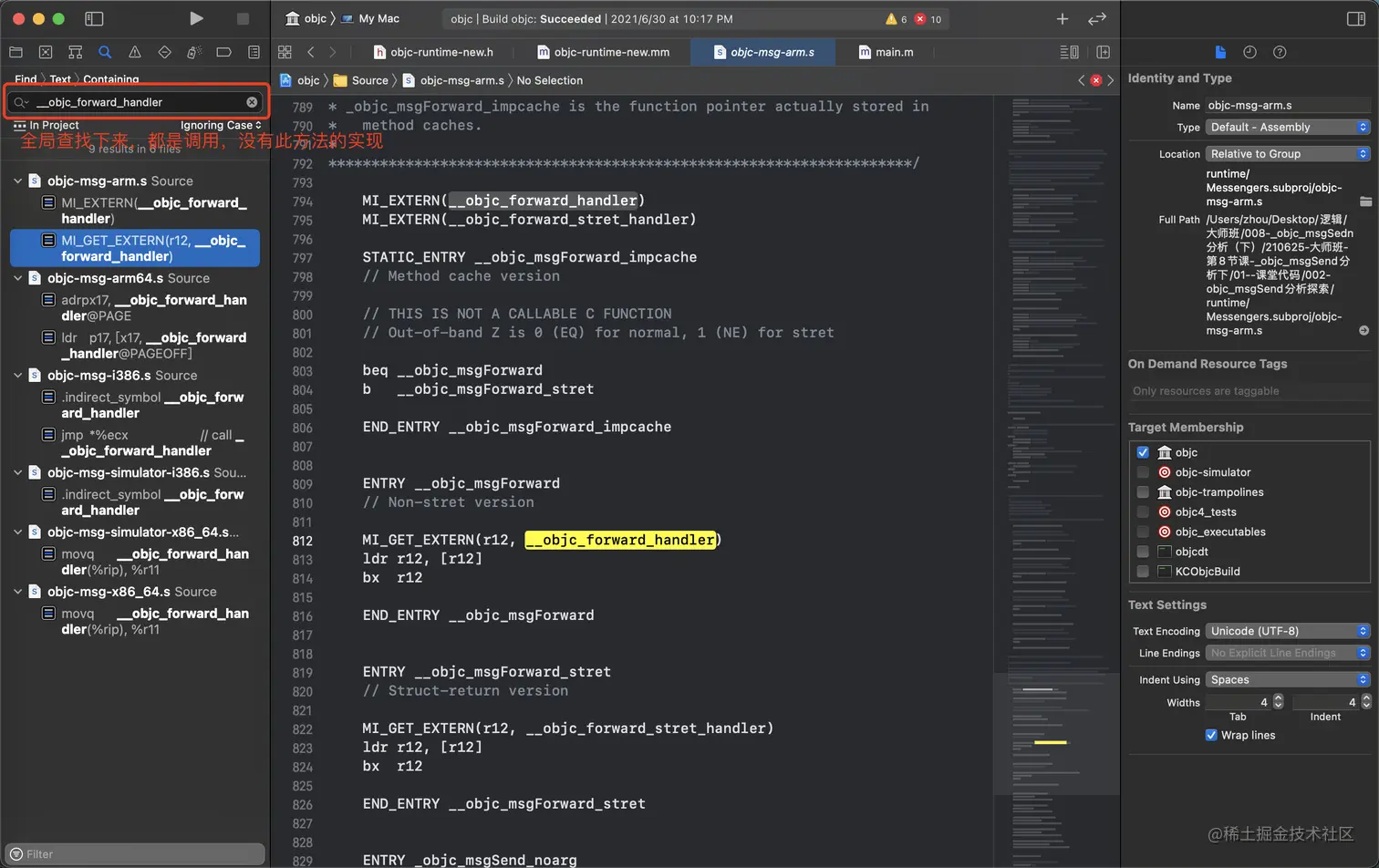Image resolution: width=1379 pixels, height=868 pixels.
Task: Switch to main.m tab
Action: click(886, 52)
